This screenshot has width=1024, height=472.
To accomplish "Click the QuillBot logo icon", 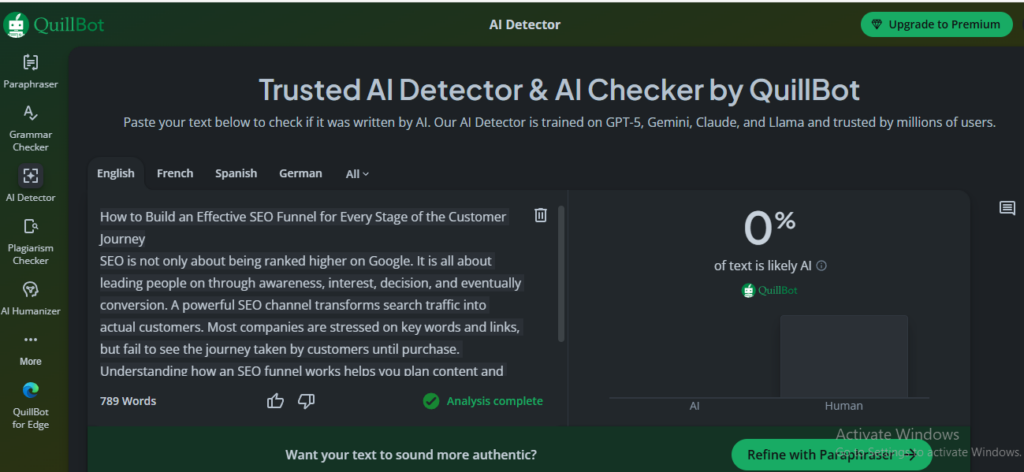I will click(x=16, y=24).
